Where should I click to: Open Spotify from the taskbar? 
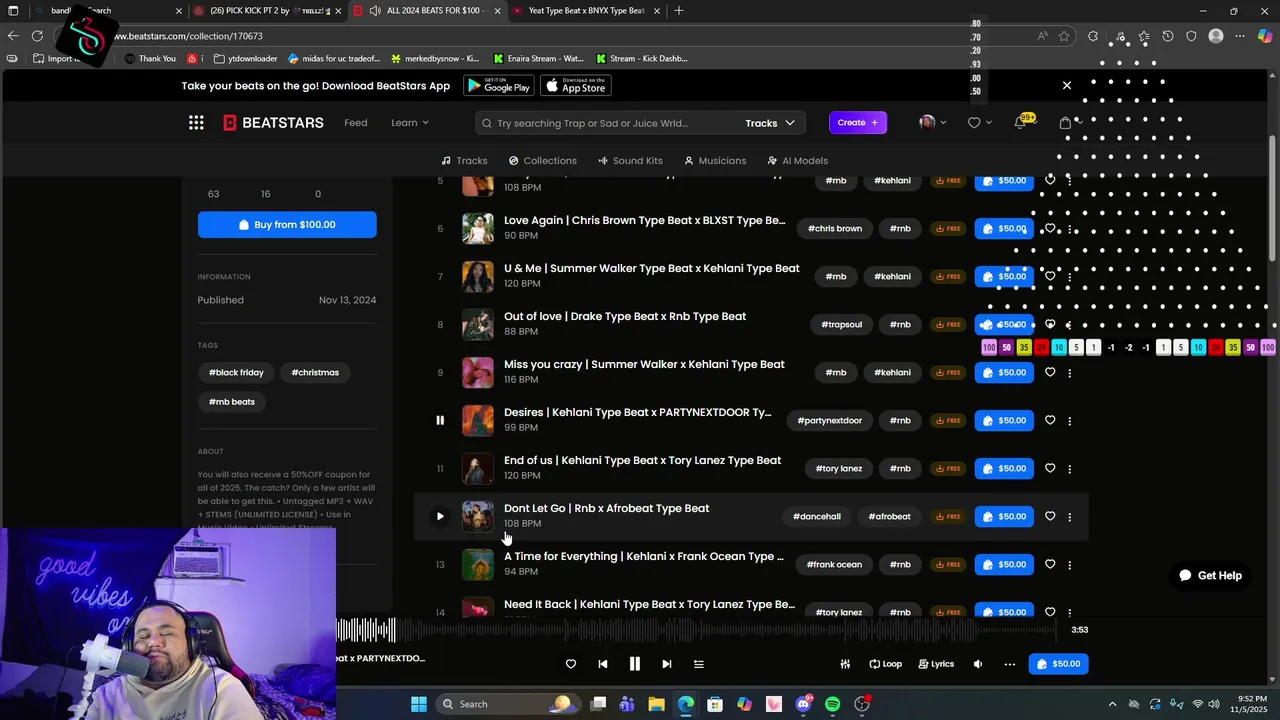pyautogui.click(x=833, y=704)
